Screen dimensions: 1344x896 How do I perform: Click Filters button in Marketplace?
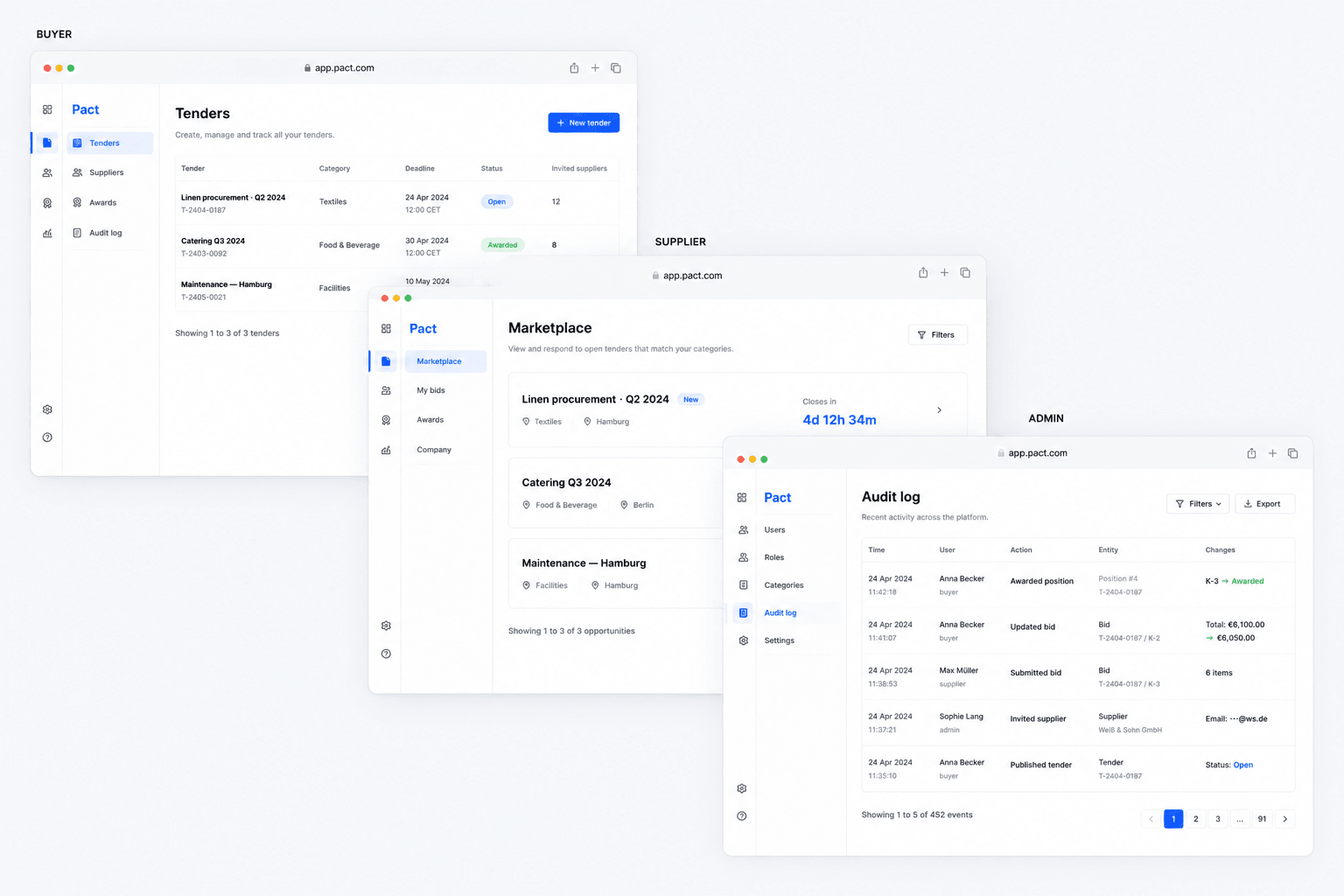point(938,335)
